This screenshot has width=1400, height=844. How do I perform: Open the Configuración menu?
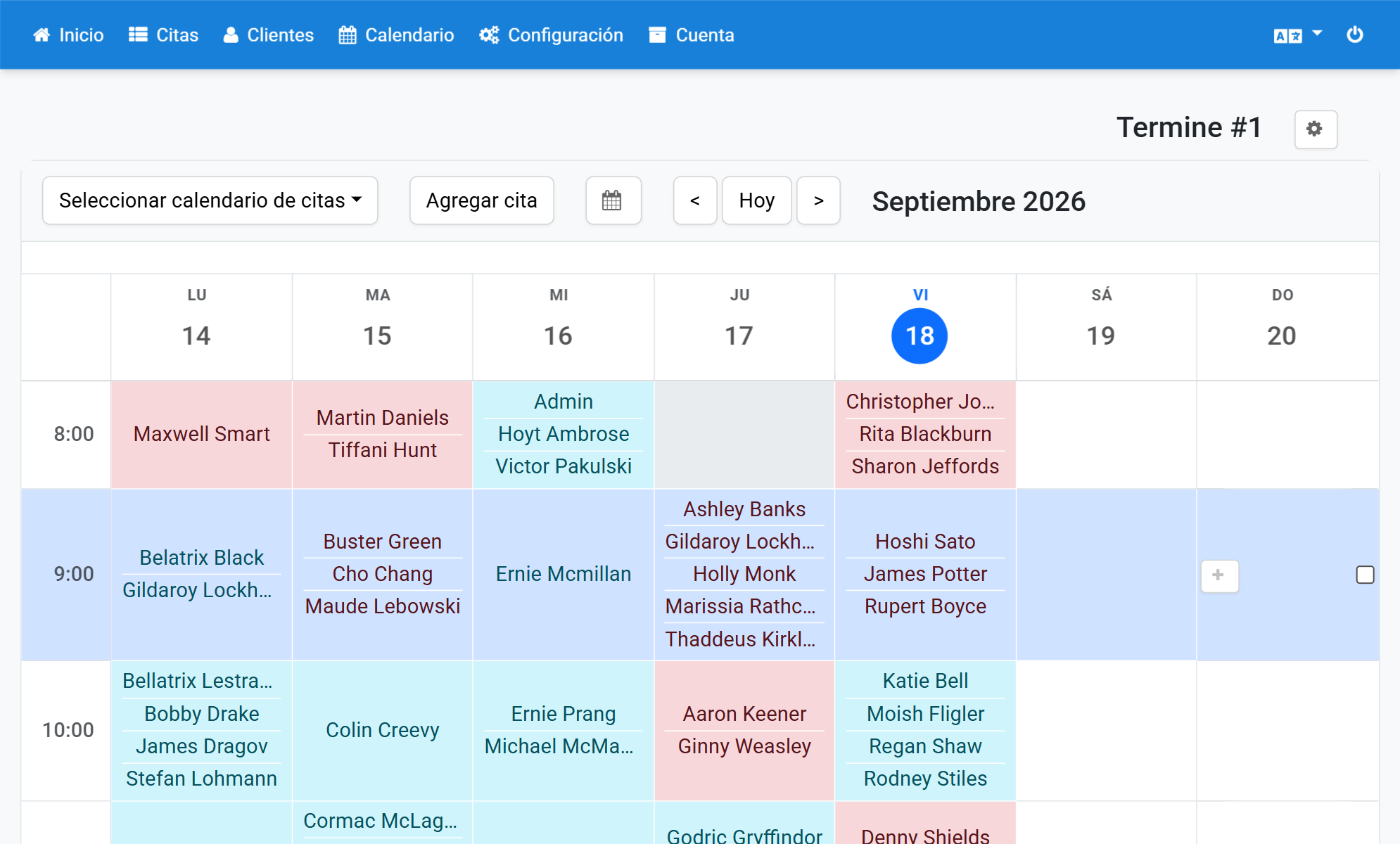[551, 34]
